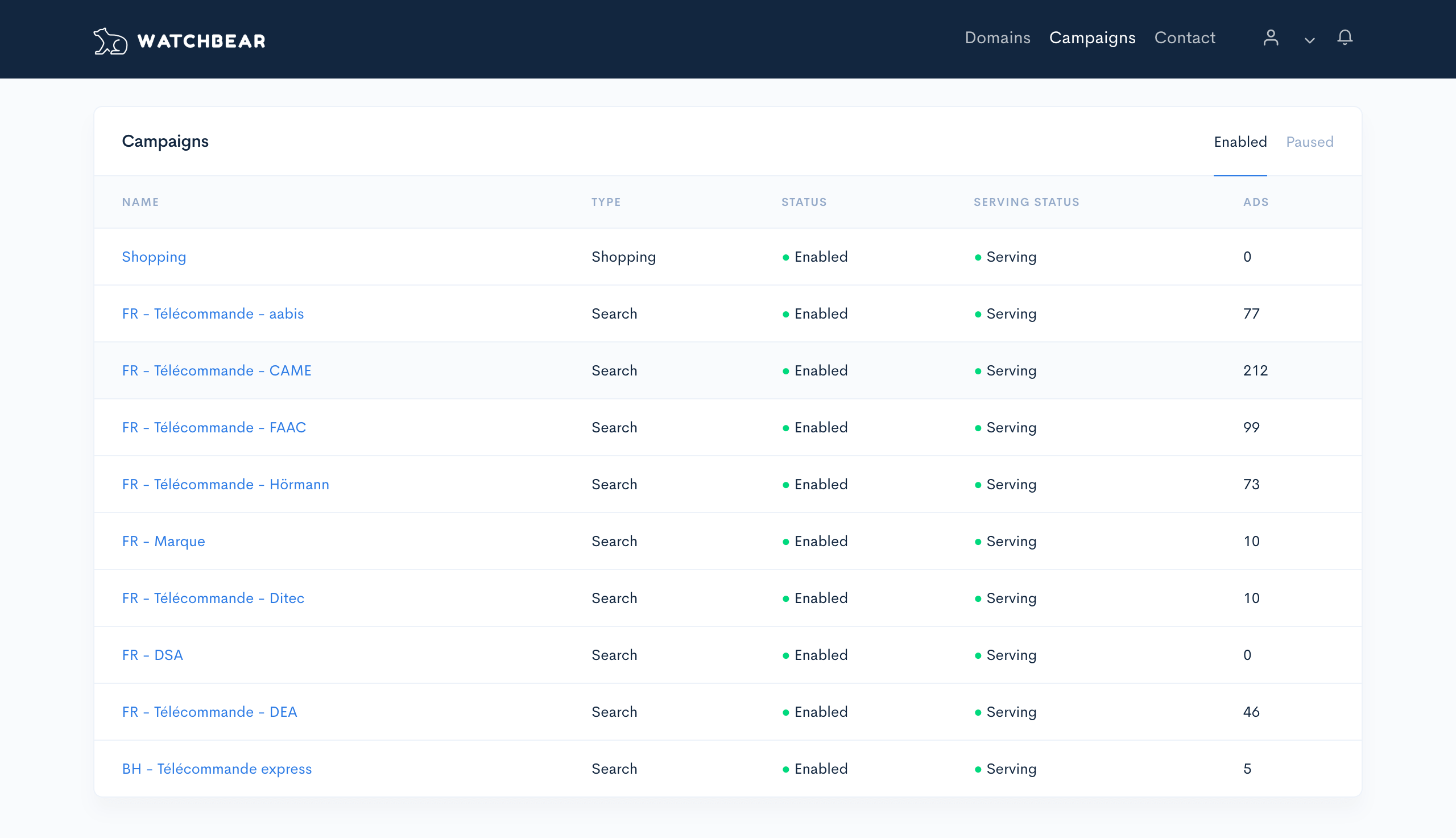The width and height of the screenshot is (1456, 838).
Task: Open FR – Télécommande – DEA campaign
Action: (x=209, y=712)
